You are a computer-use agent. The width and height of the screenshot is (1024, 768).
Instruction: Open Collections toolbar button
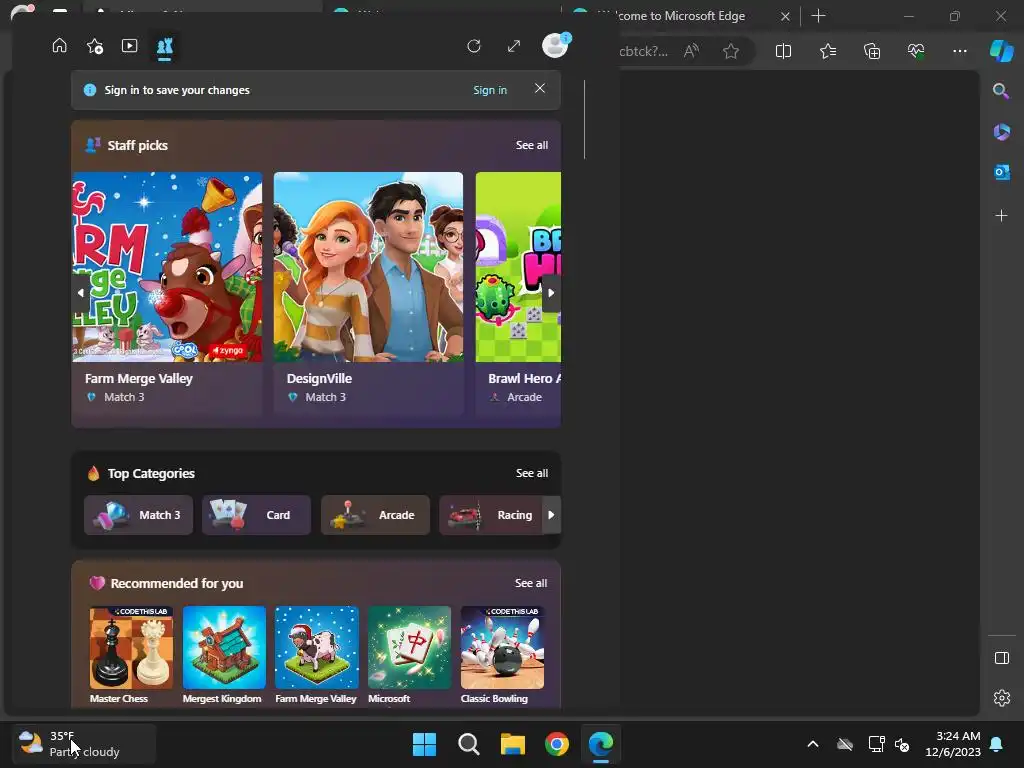[872, 51]
